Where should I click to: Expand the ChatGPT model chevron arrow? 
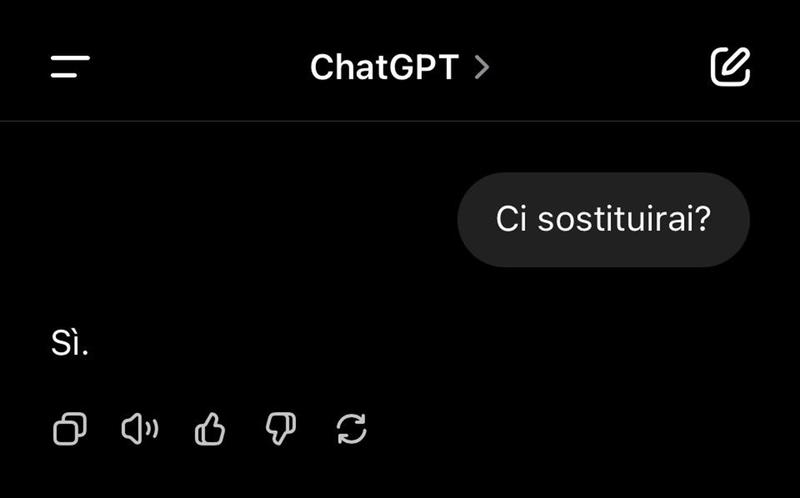point(482,67)
